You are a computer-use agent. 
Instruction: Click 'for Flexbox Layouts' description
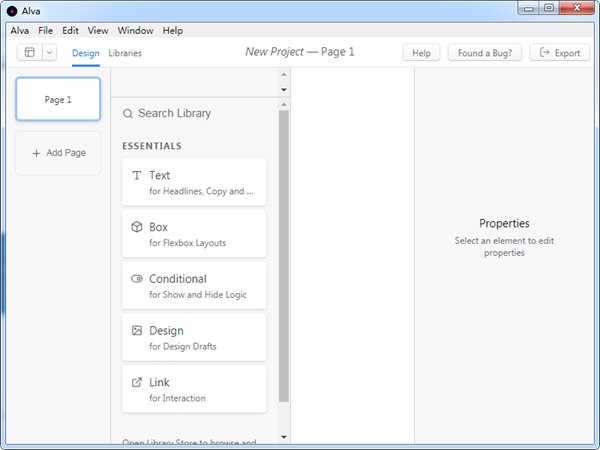(188, 243)
